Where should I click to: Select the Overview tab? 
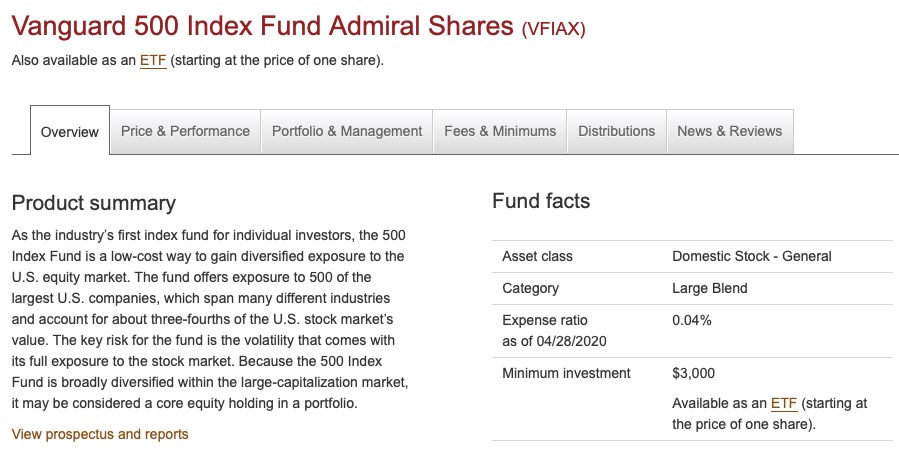click(x=70, y=132)
